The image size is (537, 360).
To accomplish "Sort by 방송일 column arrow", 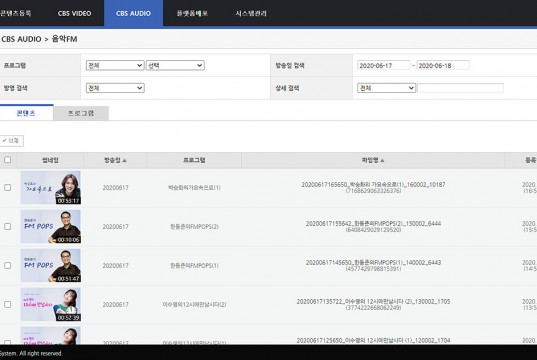I will (125, 160).
